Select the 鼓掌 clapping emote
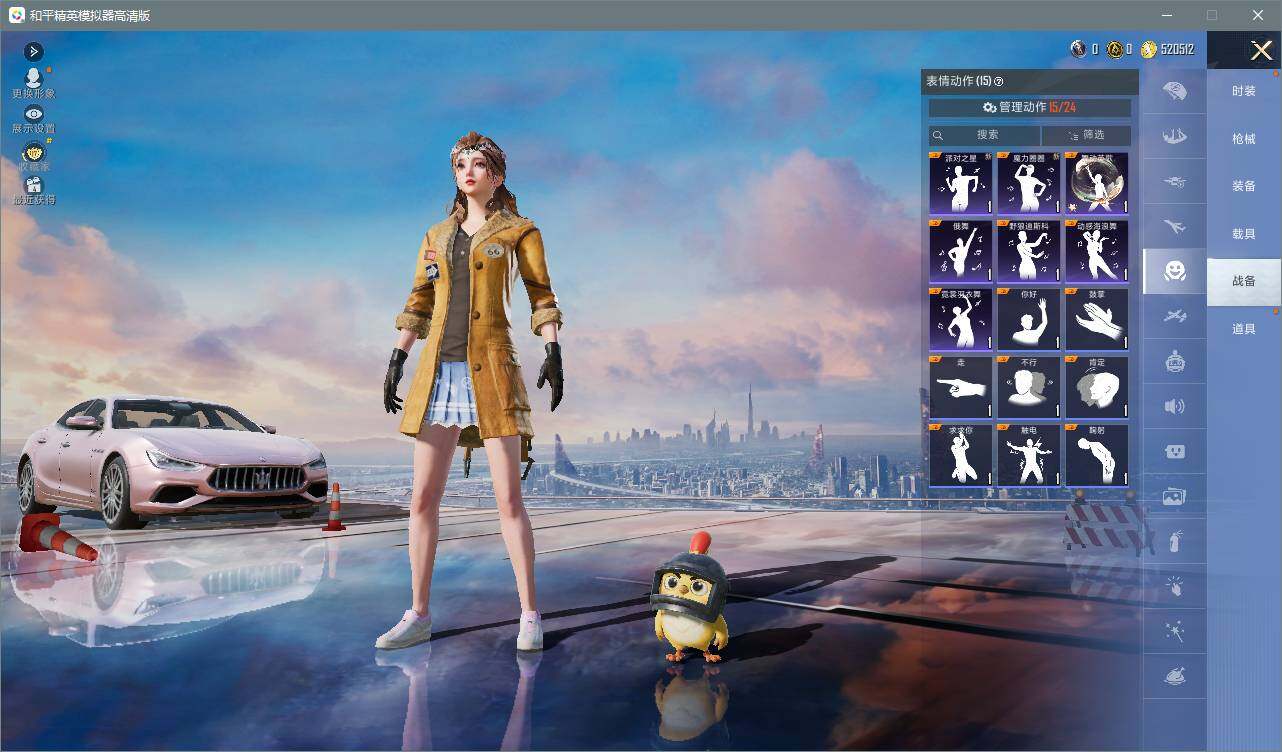Viewport: 1282px width, 752px height. click(1097, 319)
